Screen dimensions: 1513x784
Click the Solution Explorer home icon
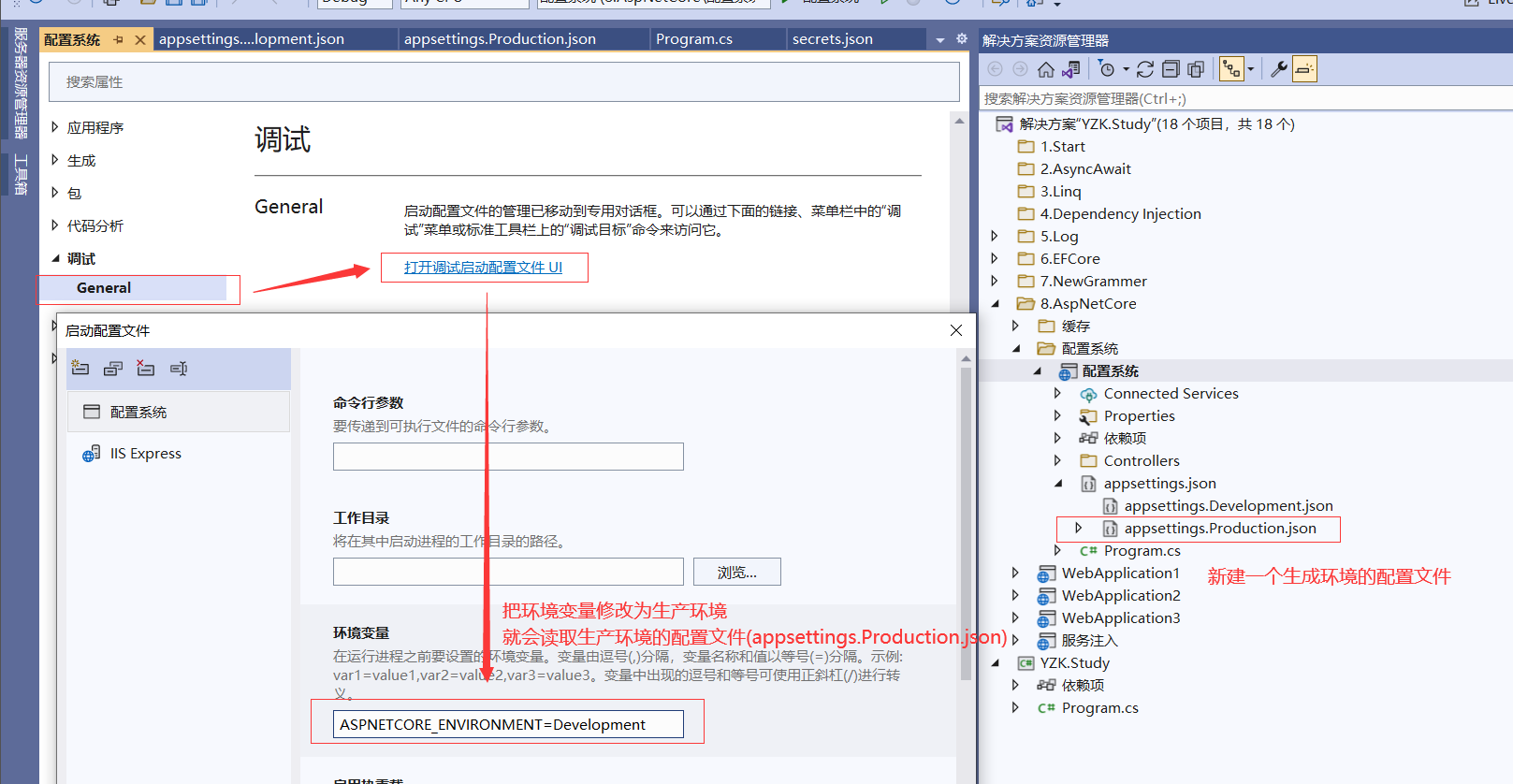click(x=1046, y=69)
